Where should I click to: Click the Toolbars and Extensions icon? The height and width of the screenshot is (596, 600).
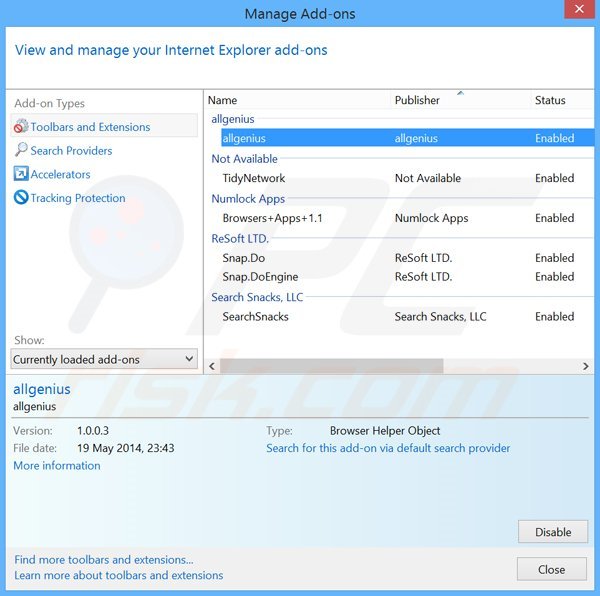(x=21, y=126)
